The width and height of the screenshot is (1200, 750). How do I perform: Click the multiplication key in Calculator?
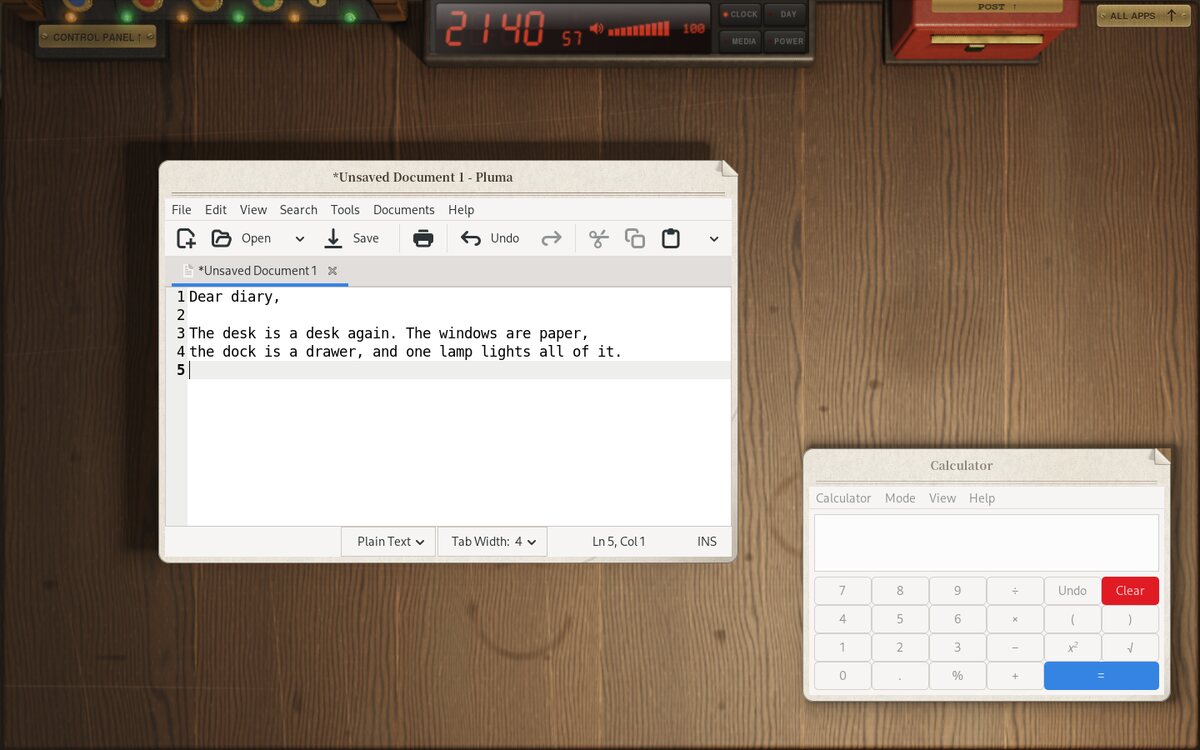[1015, 619]
